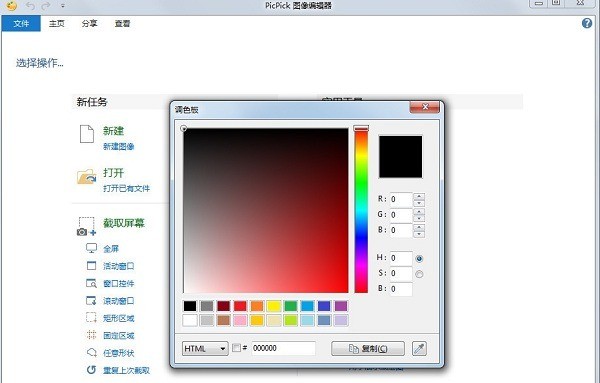600x383 pixels.
Task: Click the 复制(C) copy button
Action: pyautogui.click(x=368, y=349)
